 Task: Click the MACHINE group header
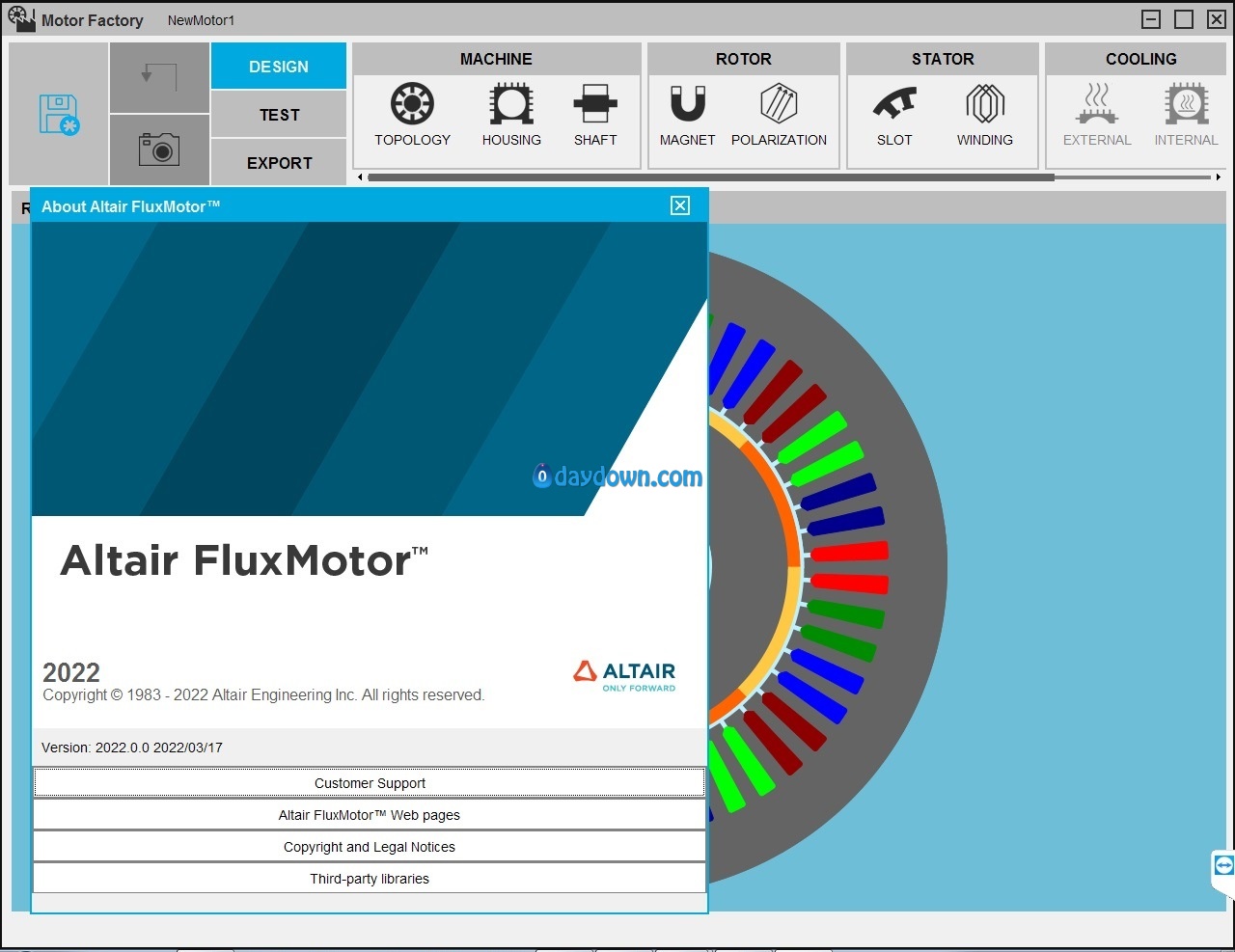(496, 59)
